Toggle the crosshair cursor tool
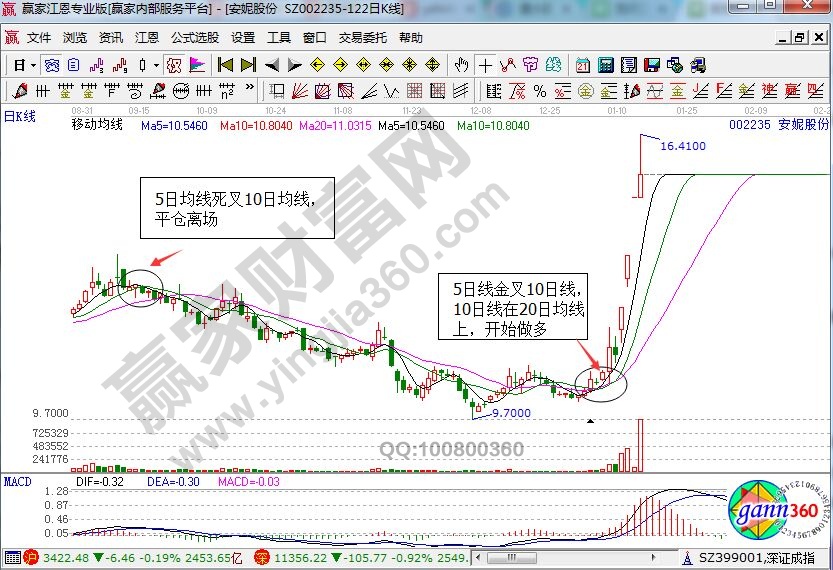The image size is (833, 570). pos(484,65)
